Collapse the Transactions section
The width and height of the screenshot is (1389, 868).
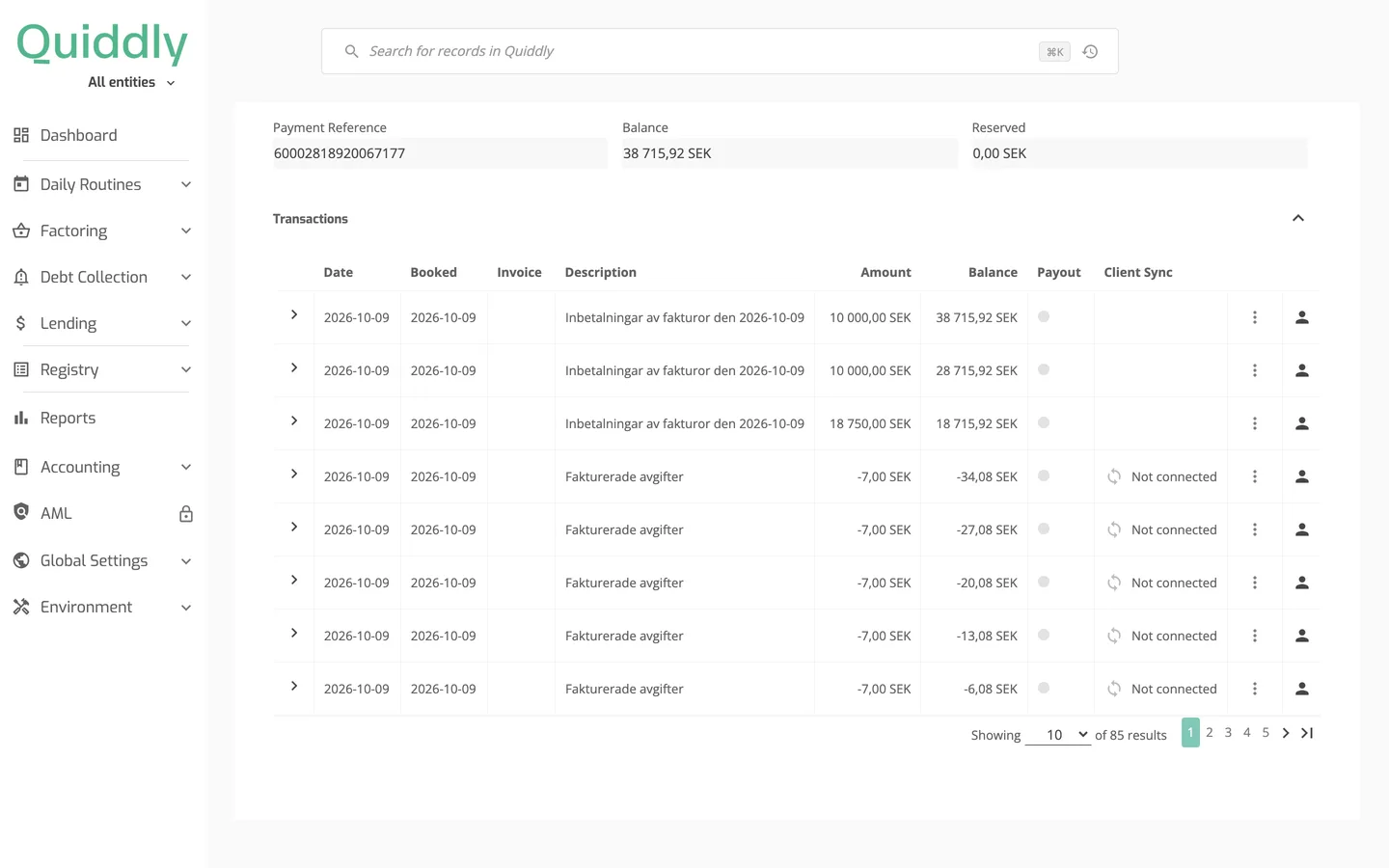coord(1298,218)
